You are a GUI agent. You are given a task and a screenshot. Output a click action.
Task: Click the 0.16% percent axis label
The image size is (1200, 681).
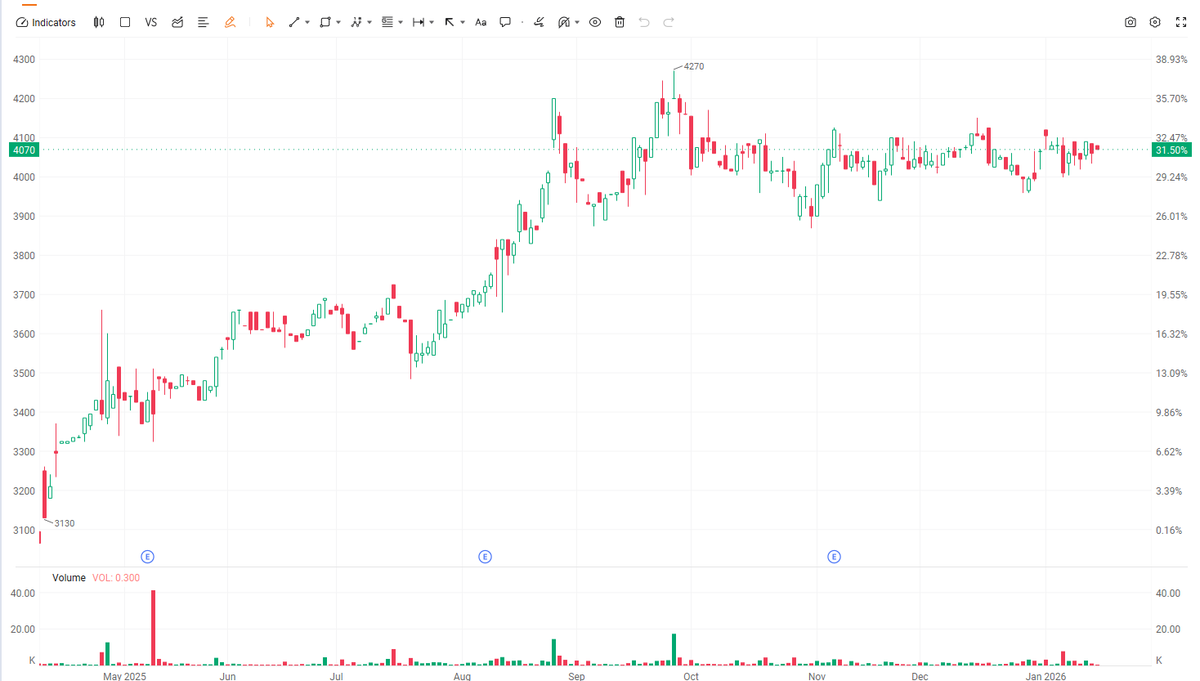[x=1169, y=531]
